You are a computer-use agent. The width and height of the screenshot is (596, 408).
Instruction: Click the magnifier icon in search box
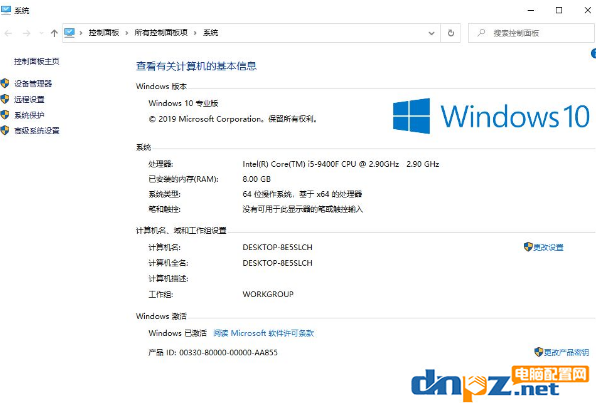(x=481, y=33)
